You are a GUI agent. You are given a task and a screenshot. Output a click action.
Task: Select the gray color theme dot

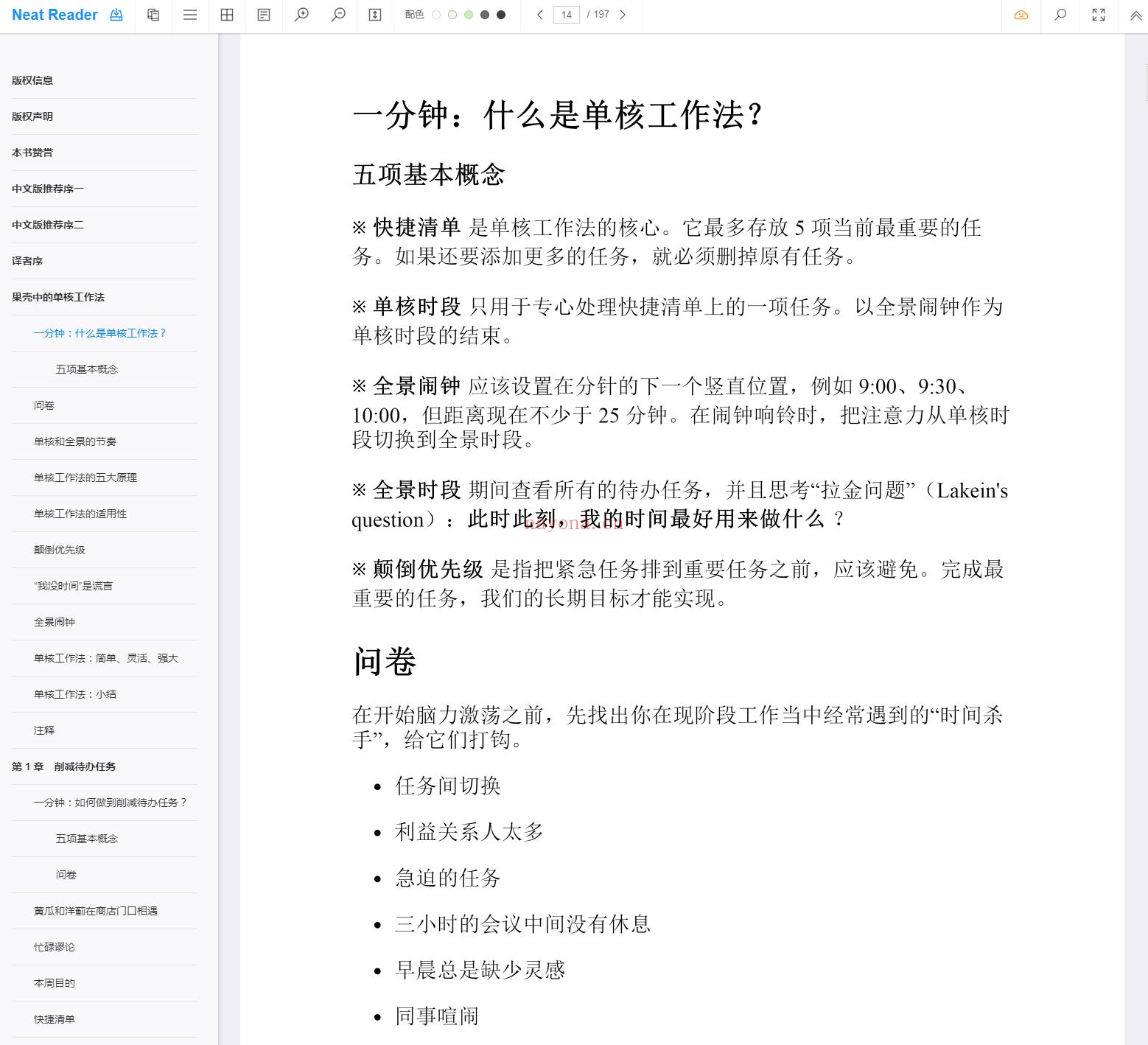point(485,15)
